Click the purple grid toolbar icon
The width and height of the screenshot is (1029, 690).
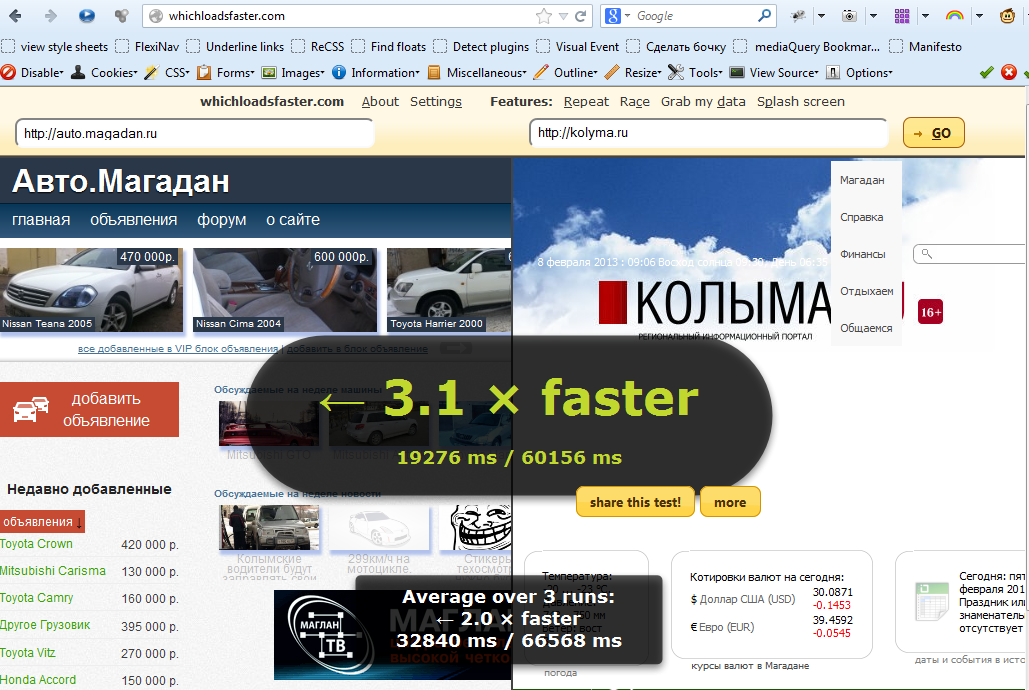pyautogui.click(x=902, y=16)
